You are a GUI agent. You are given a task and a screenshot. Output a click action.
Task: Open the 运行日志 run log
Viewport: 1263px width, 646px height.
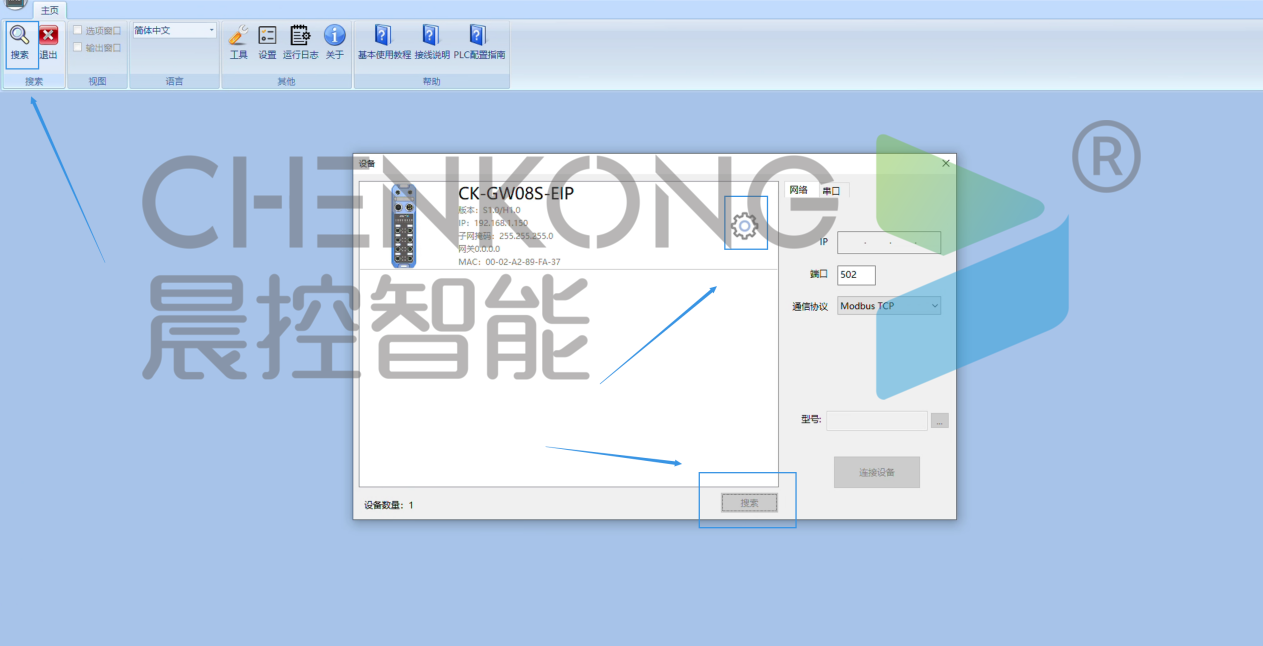coord(300,36)
